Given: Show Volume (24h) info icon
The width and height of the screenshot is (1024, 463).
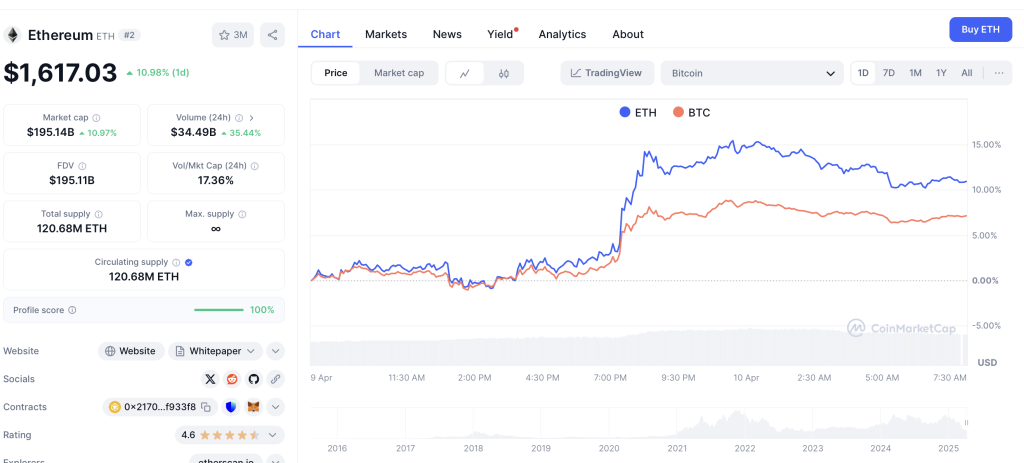Looking at the screenshot, I should point(239,118).
